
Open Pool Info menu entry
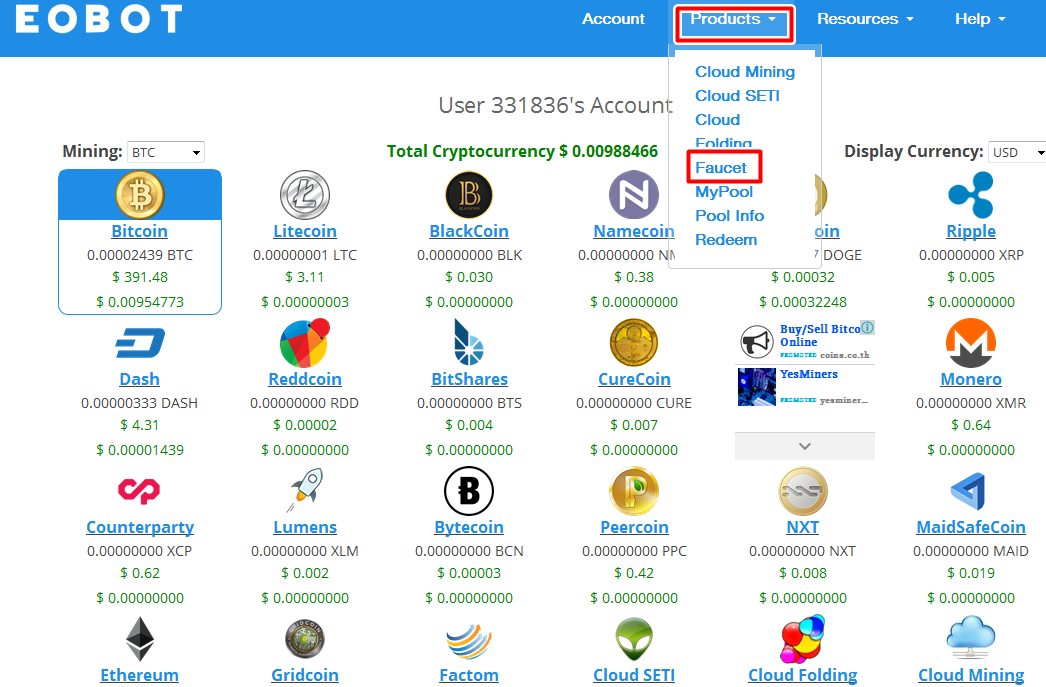click(729, 216)
